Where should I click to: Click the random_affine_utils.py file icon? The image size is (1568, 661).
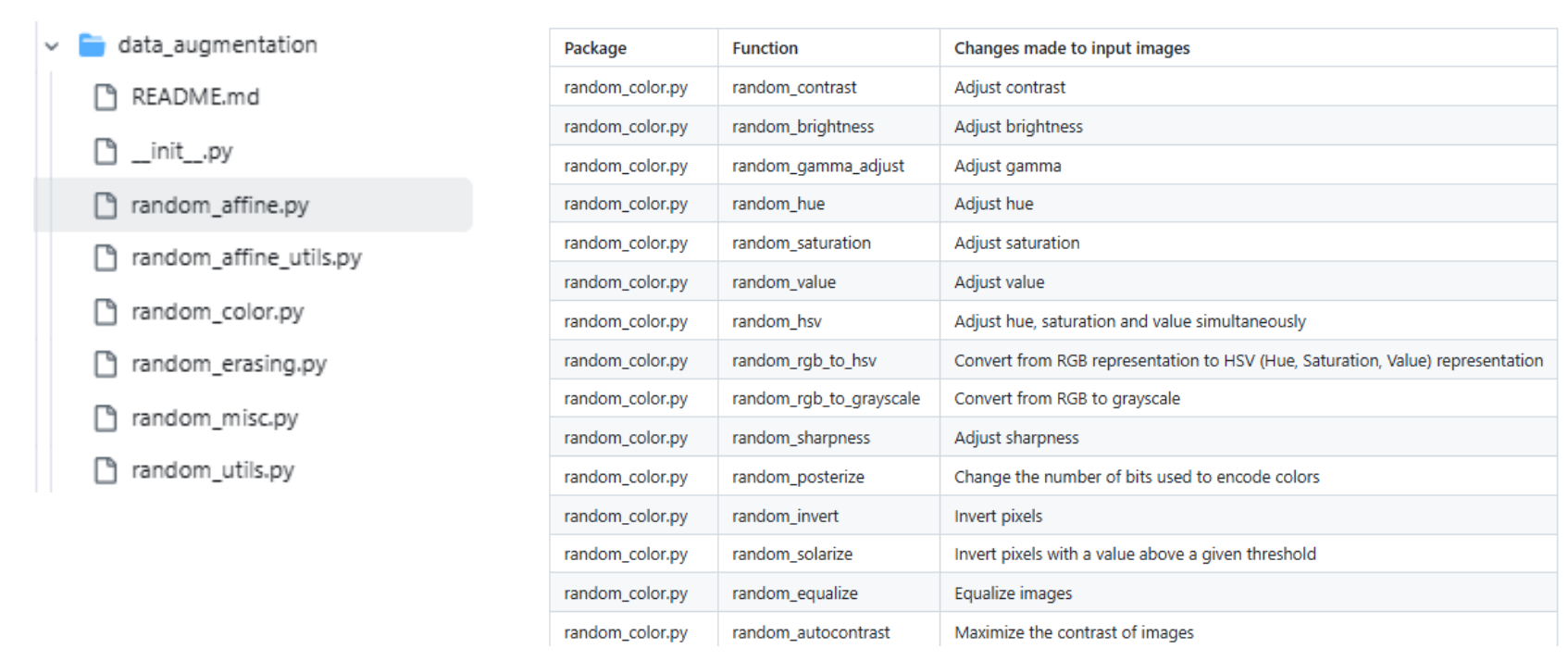[x=106, y=258]
